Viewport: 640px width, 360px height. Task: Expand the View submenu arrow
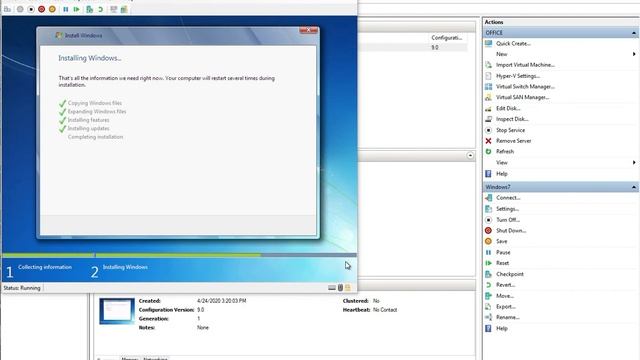click(x=634, y=162)
